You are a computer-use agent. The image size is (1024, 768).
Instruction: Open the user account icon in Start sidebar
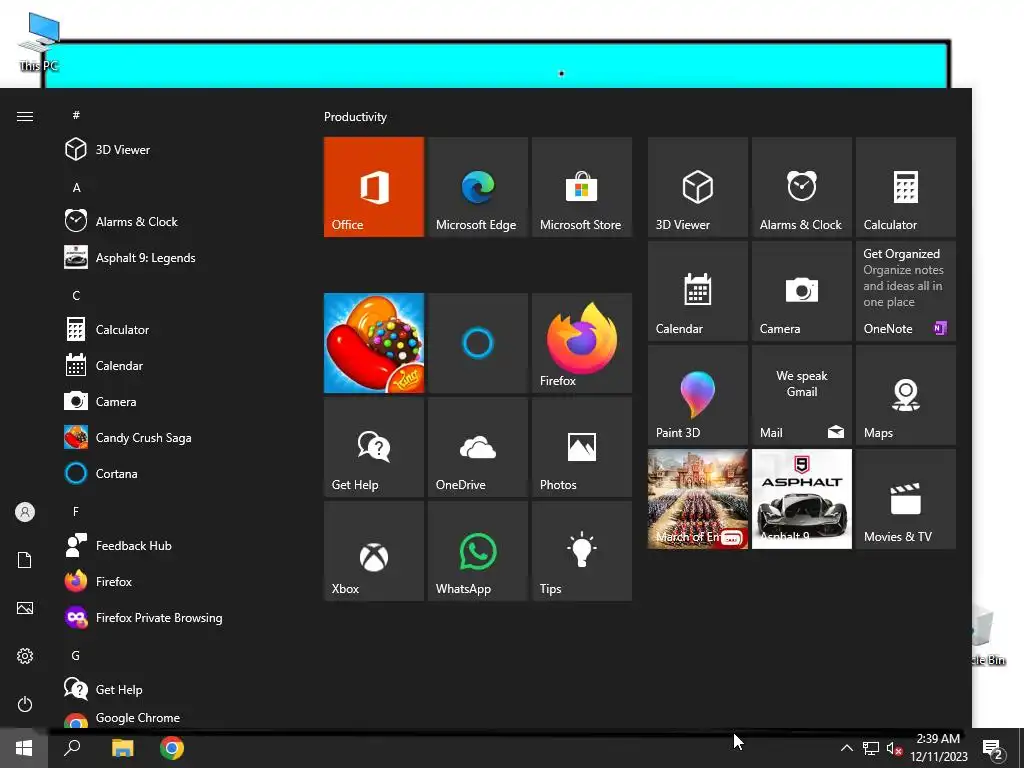coord(25,512)
